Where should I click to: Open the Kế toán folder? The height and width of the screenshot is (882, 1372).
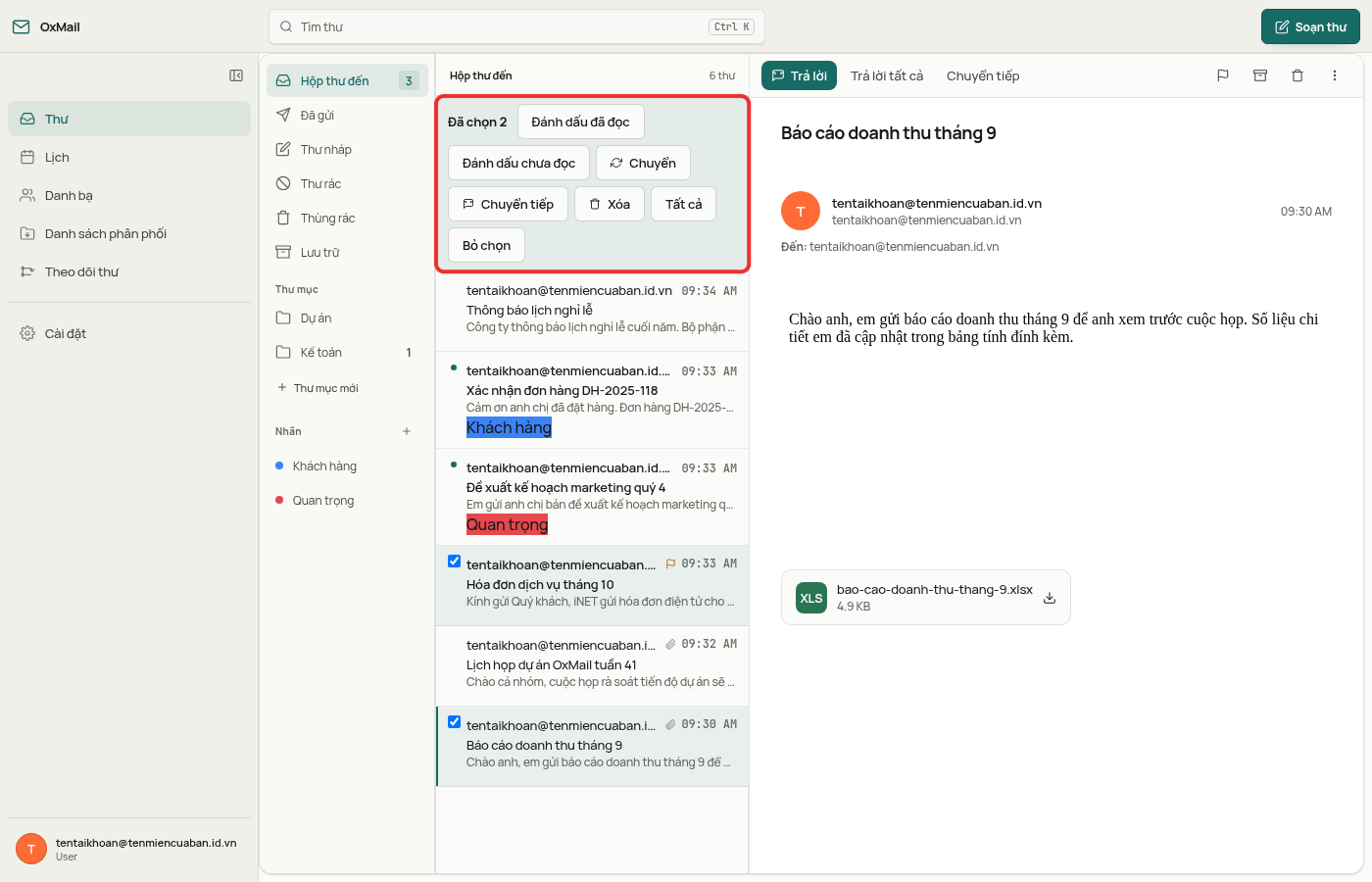point(347,352)
